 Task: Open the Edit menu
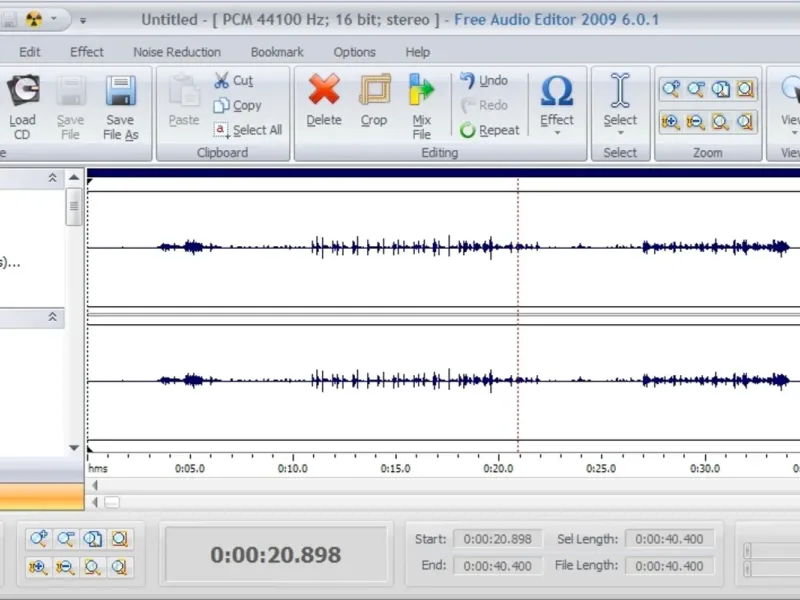(30, 52)
